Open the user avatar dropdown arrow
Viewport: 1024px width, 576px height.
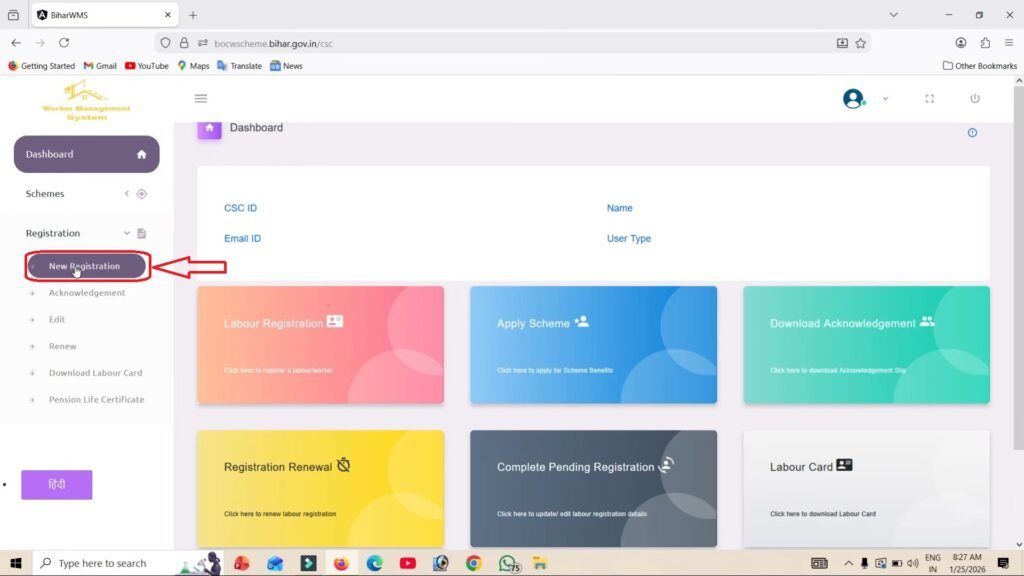(884, 98)
